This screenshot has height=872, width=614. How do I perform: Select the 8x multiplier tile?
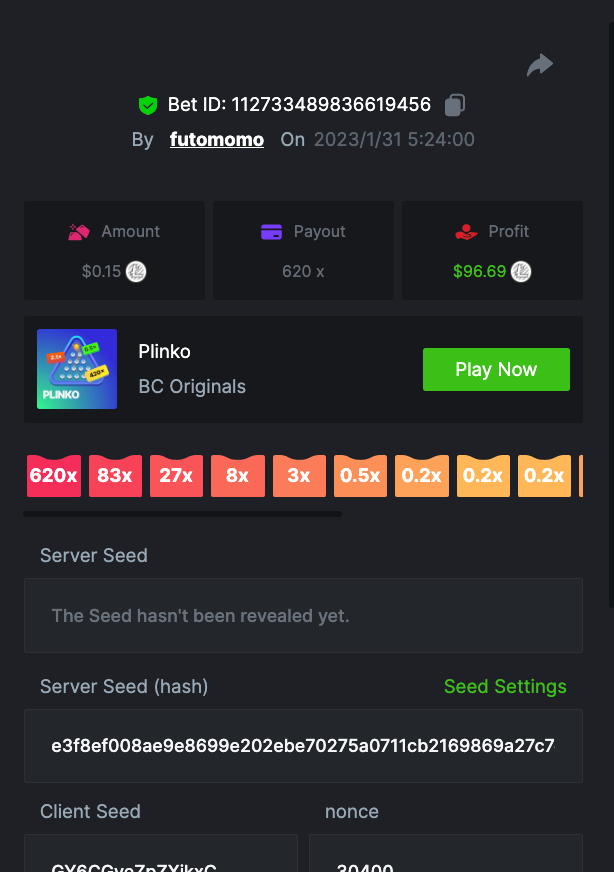(237, 476)
